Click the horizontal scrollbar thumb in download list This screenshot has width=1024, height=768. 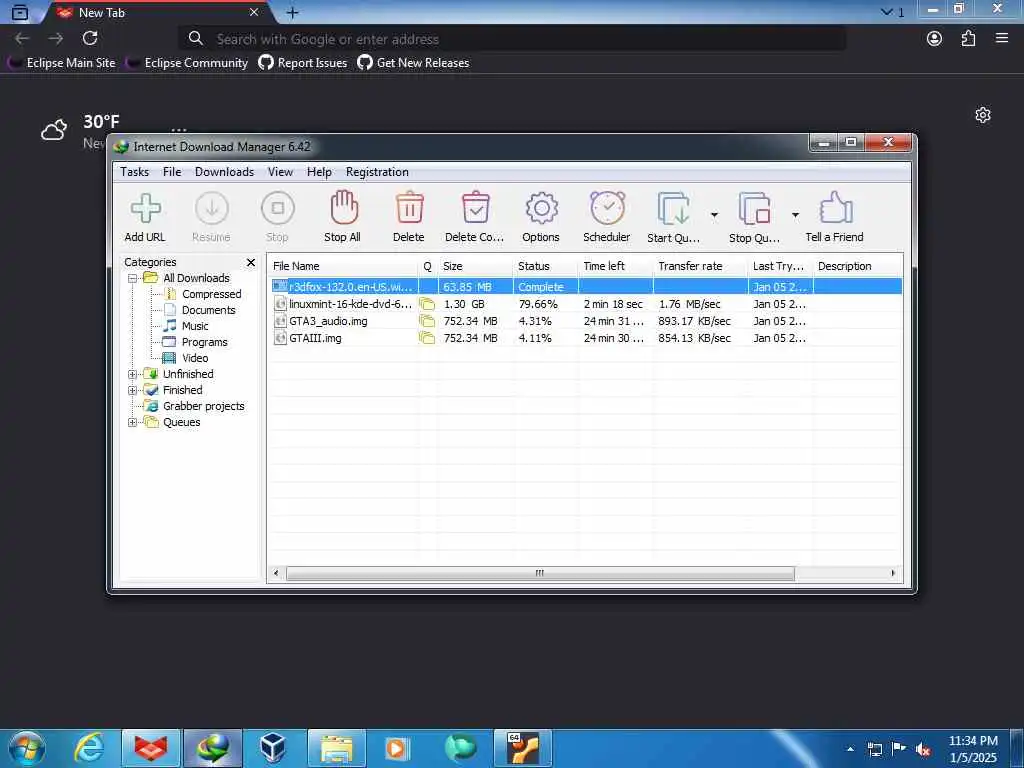pyautogui.click(x=540, y=573)
